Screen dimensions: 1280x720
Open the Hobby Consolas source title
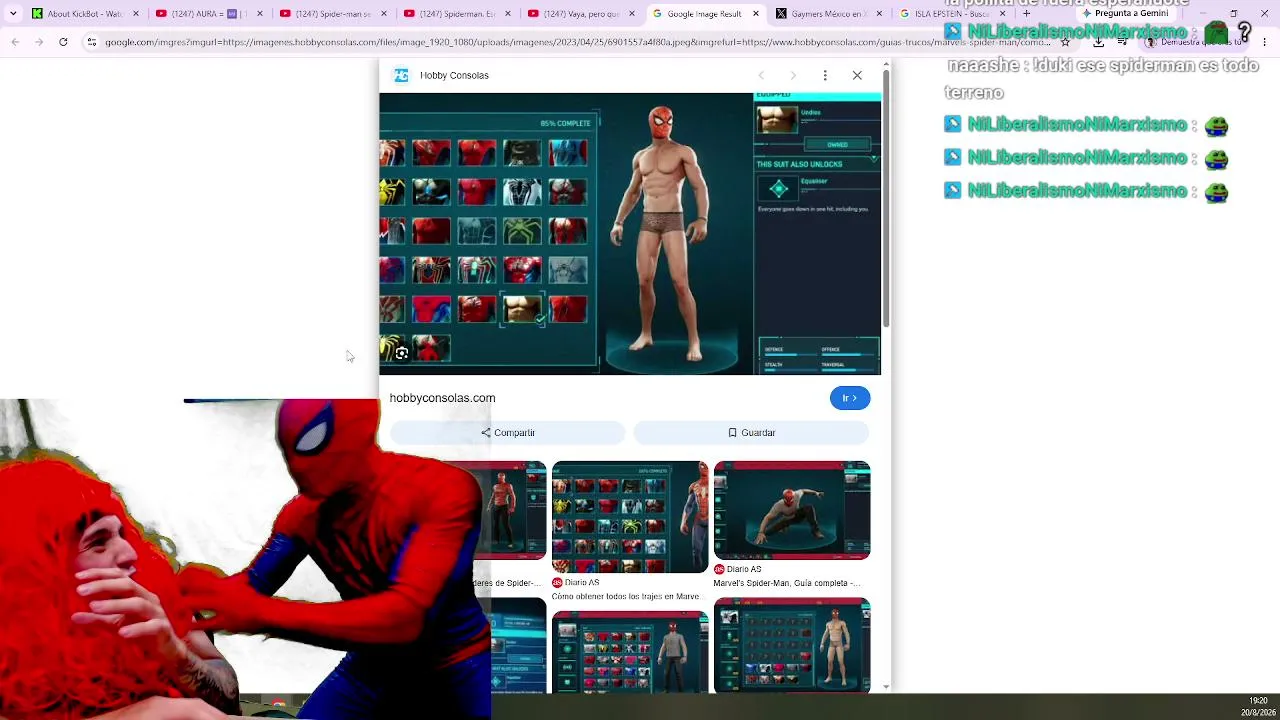(454, 75)
